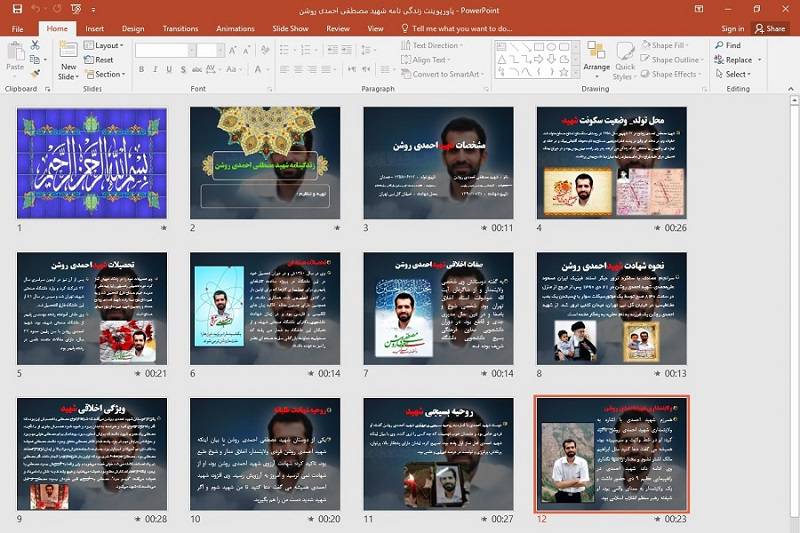The image size is (800, 533).
Task: Select slide 8 thumbnail with two photos
Action: point(611,307)
